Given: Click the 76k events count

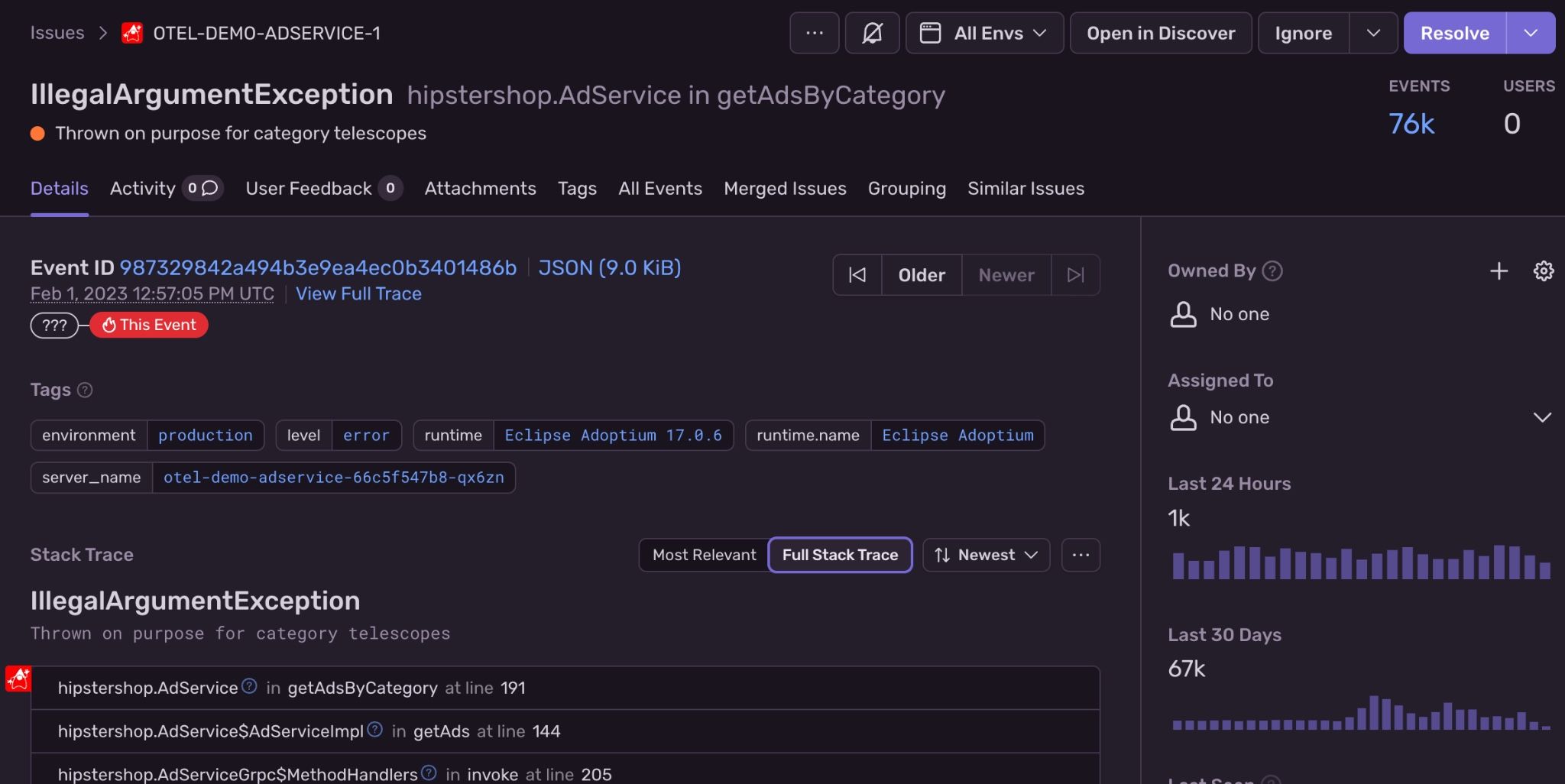Looking at the screenshot, I should point(1411,124).
